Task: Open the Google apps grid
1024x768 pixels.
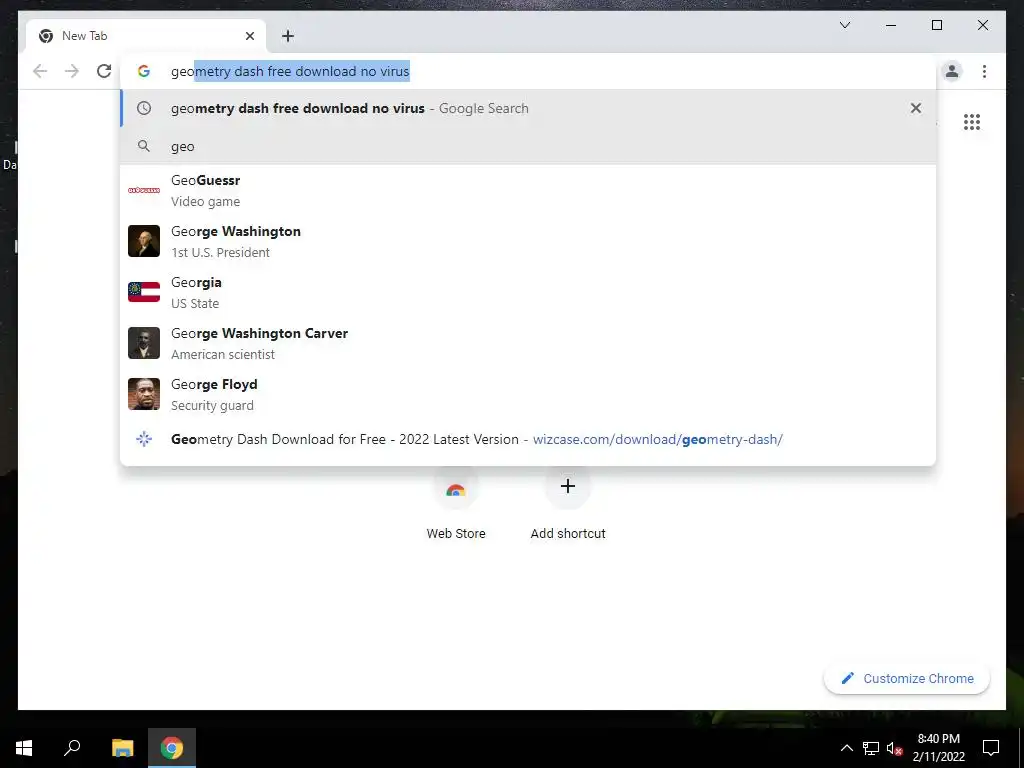Action: tap(972, 122)
